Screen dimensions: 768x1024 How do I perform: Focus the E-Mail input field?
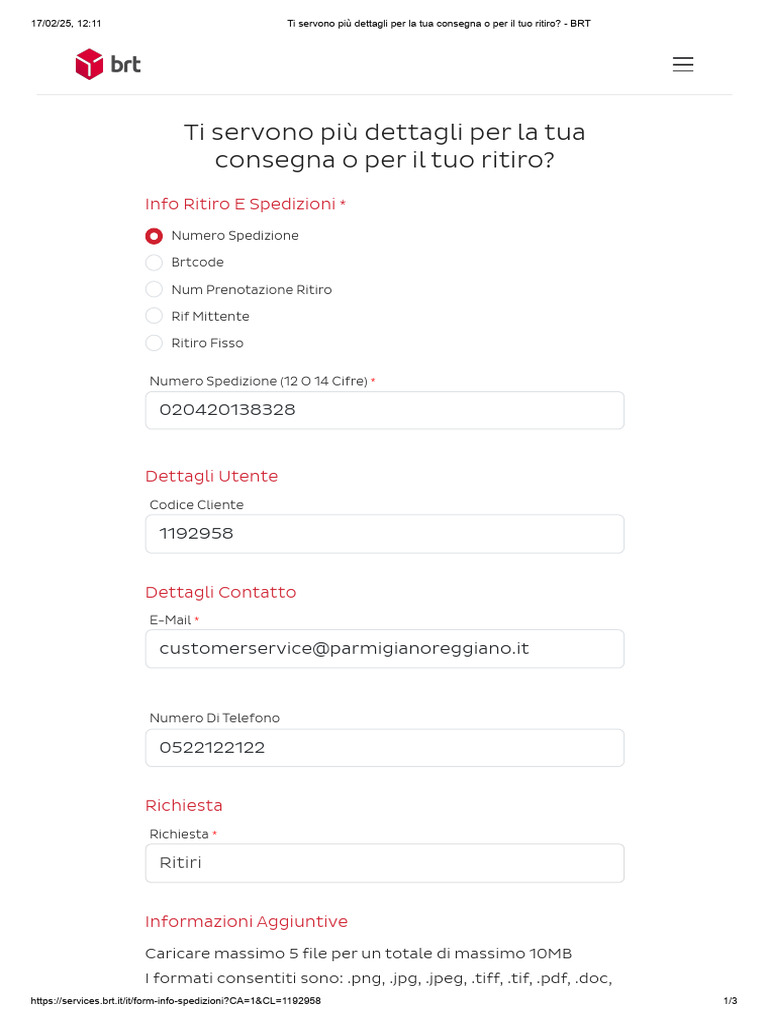384,649
